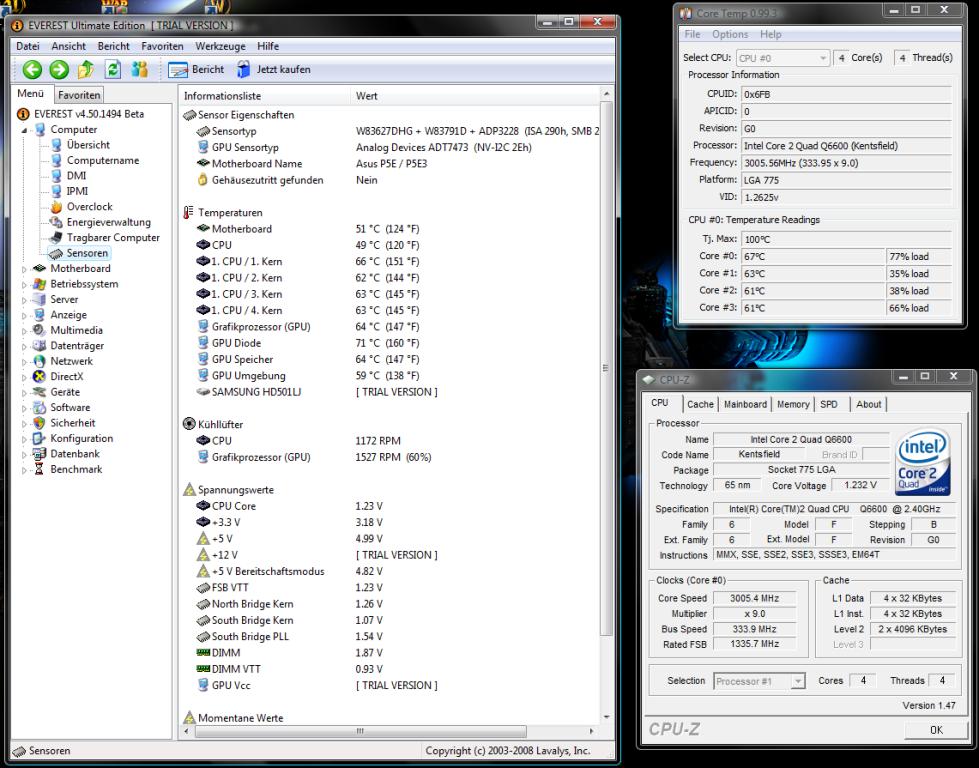This screenshot has width=979, height=768.
Task: Click the Sensor Eigenschaften group icon
Action: pos(189,115)
